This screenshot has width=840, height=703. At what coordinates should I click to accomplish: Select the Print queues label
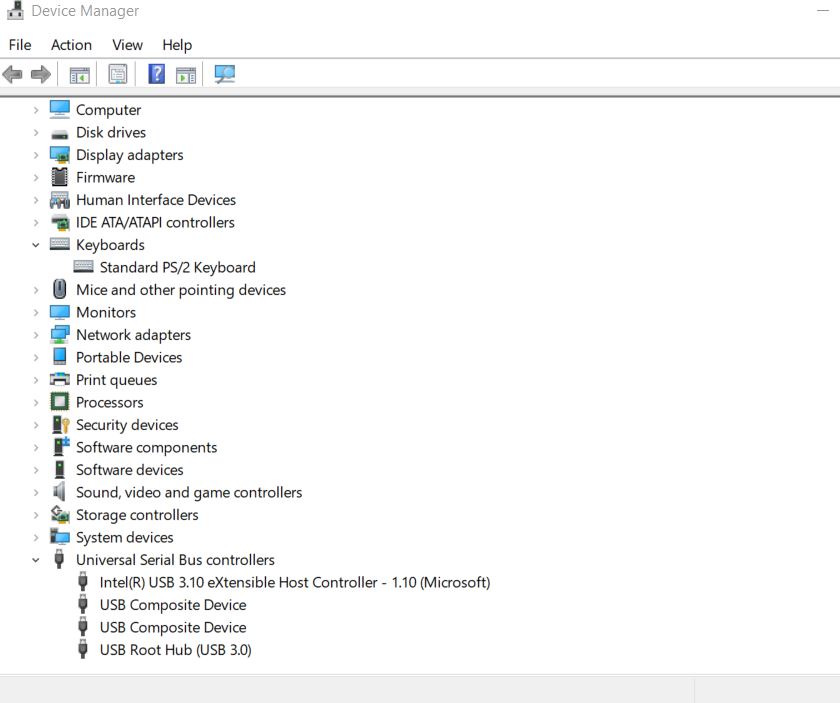pyautogui.click(x=116, y=380)
